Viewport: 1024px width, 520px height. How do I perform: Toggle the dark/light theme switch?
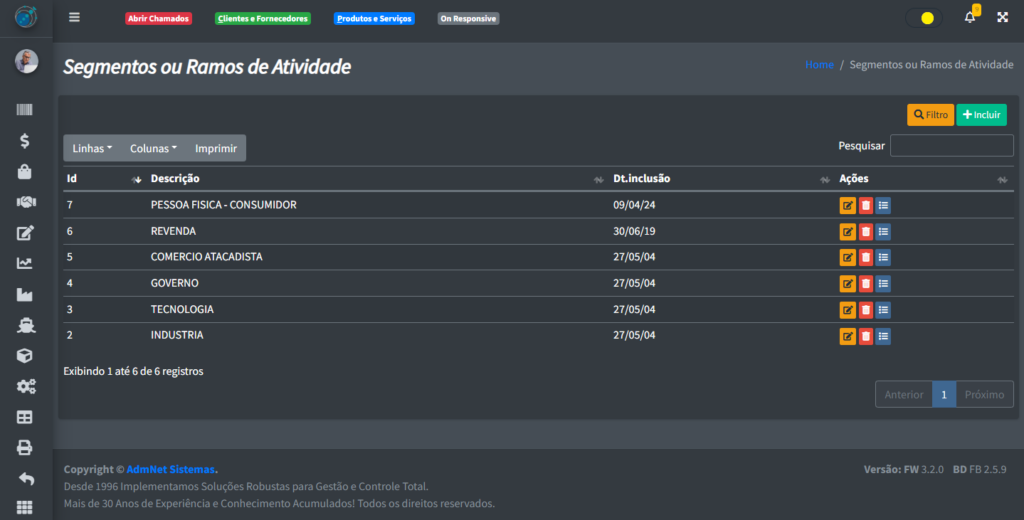923,18
